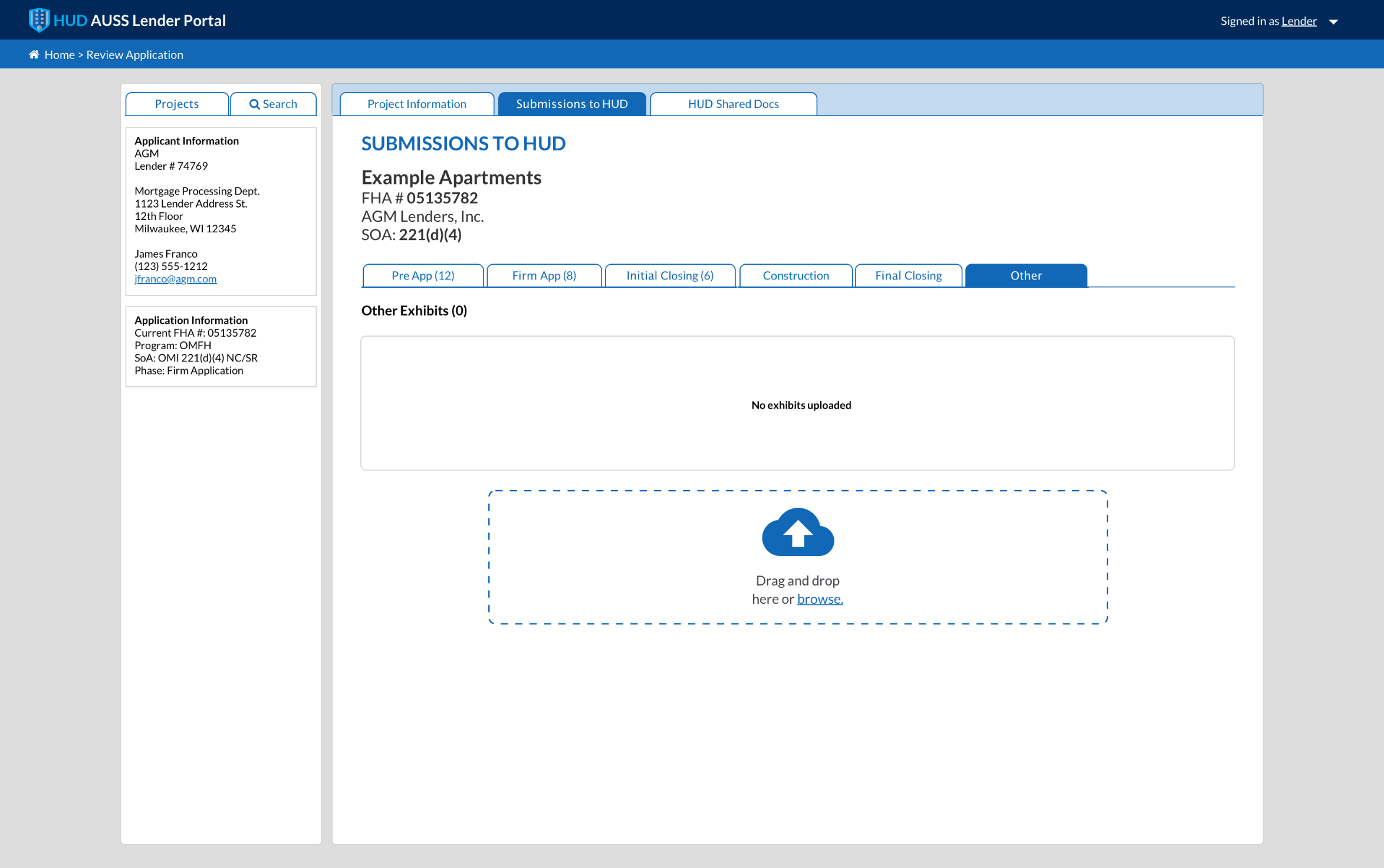Open the Lender account link

(x=1298, y=21)
